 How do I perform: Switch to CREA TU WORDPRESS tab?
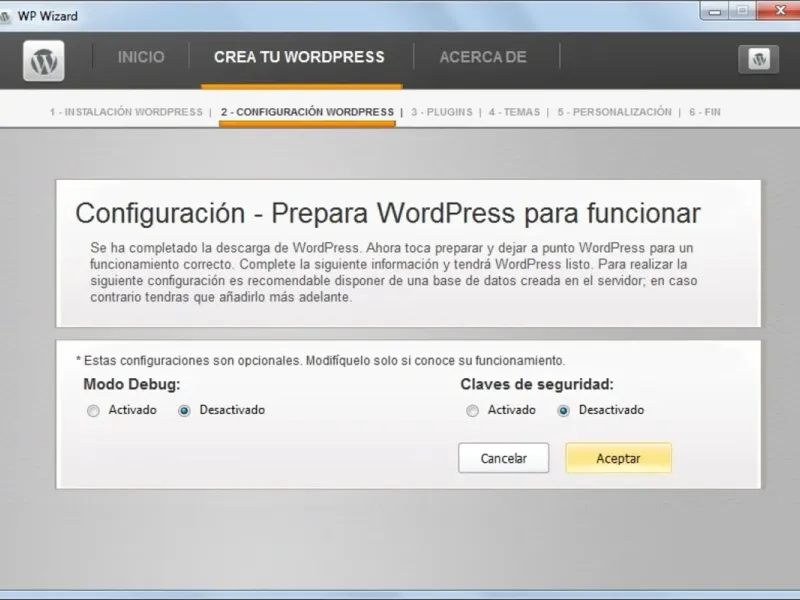point(299,57)
